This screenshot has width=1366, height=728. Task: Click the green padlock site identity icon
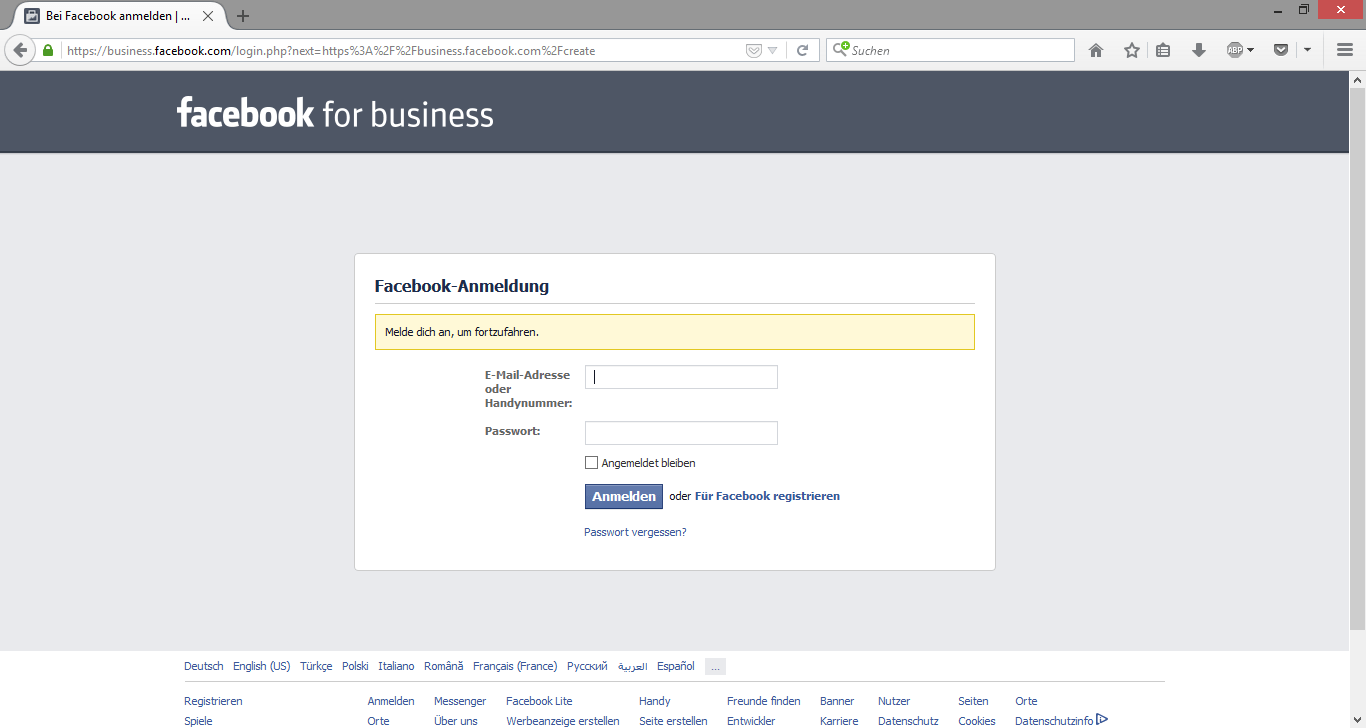pos(48,50)
